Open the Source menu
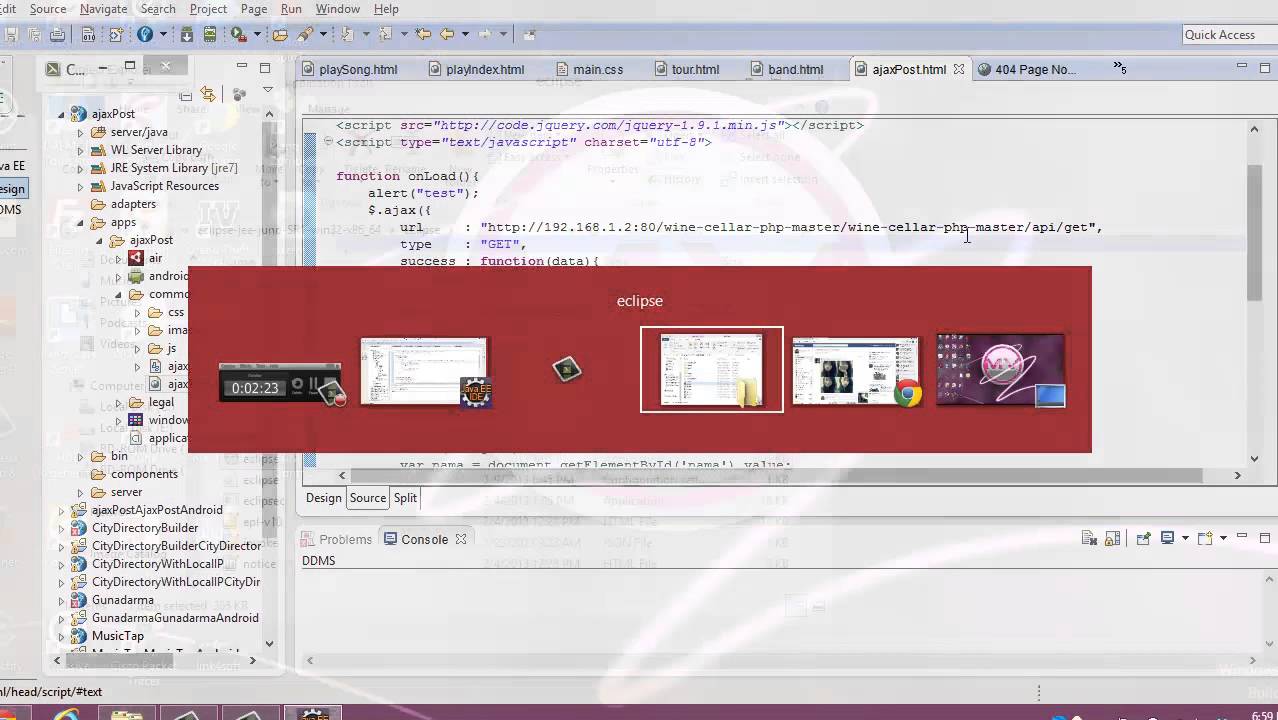 tap(48, 9)
